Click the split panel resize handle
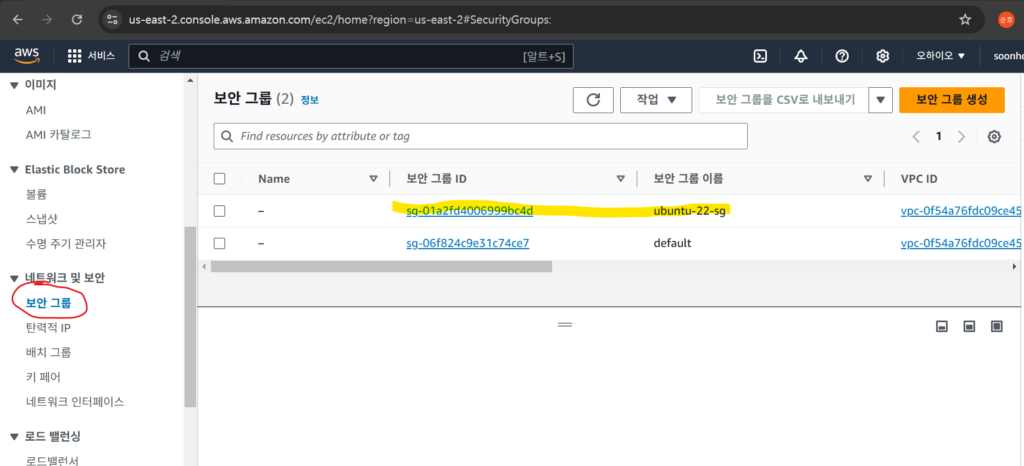Screen dimensions: 1024x466 565,324
